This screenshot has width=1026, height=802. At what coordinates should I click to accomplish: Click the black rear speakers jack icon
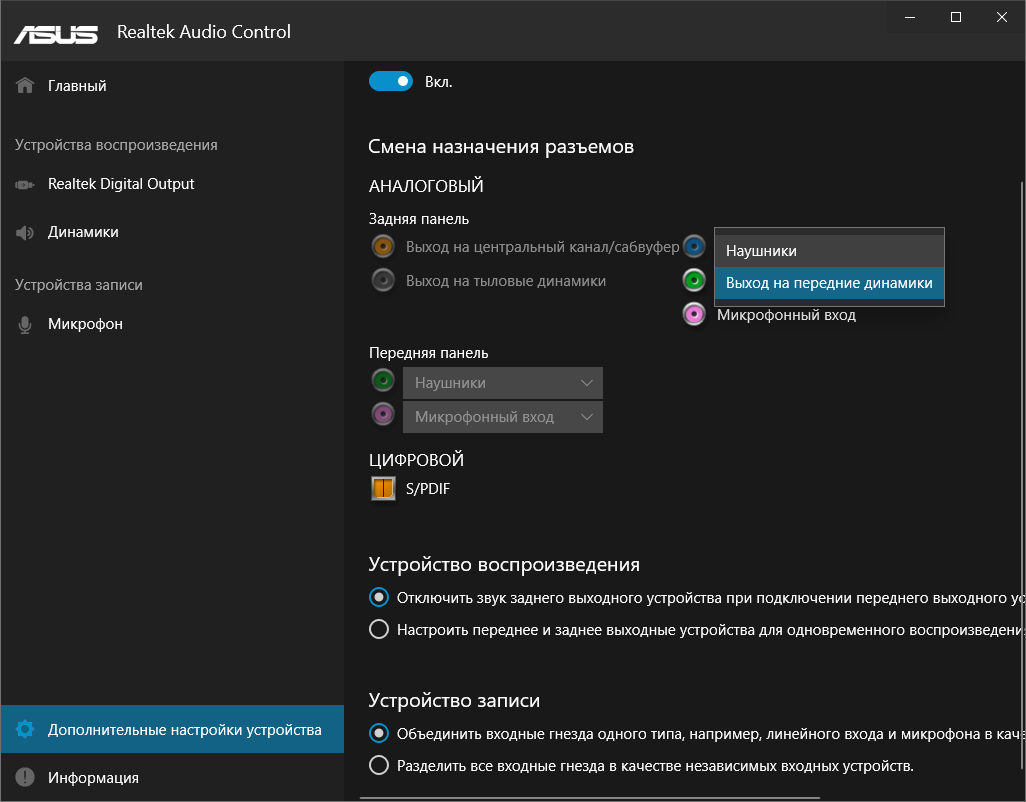pyautogui.click(x=382, y=281)
